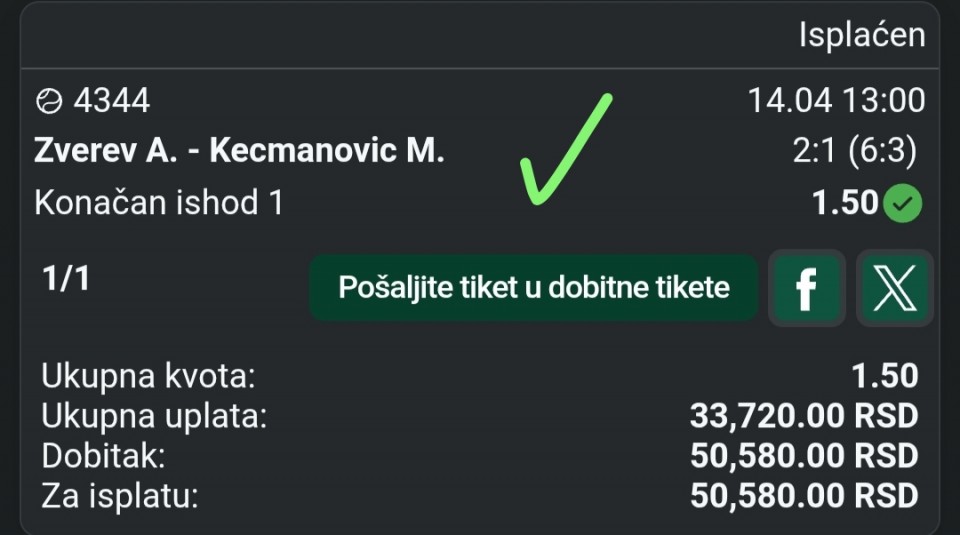Share ticket on X
960x535 pixels.
point(895,288)
